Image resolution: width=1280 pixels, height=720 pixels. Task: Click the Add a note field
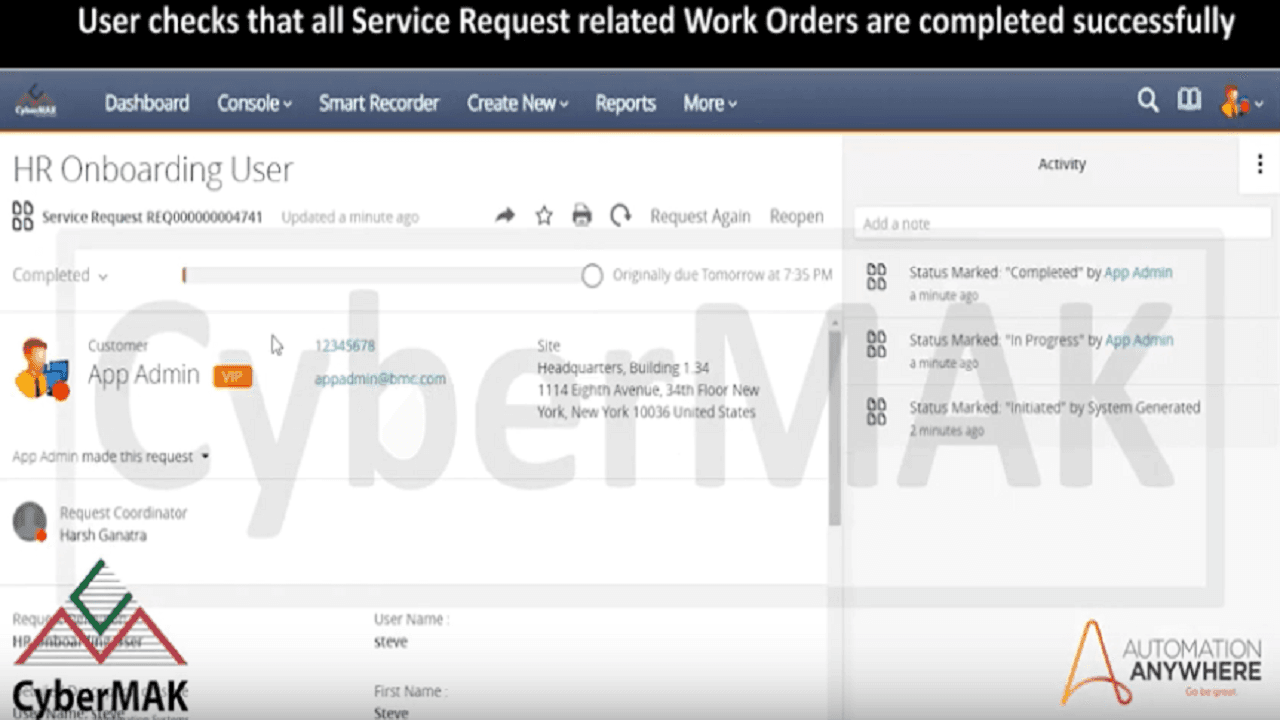1062,223
